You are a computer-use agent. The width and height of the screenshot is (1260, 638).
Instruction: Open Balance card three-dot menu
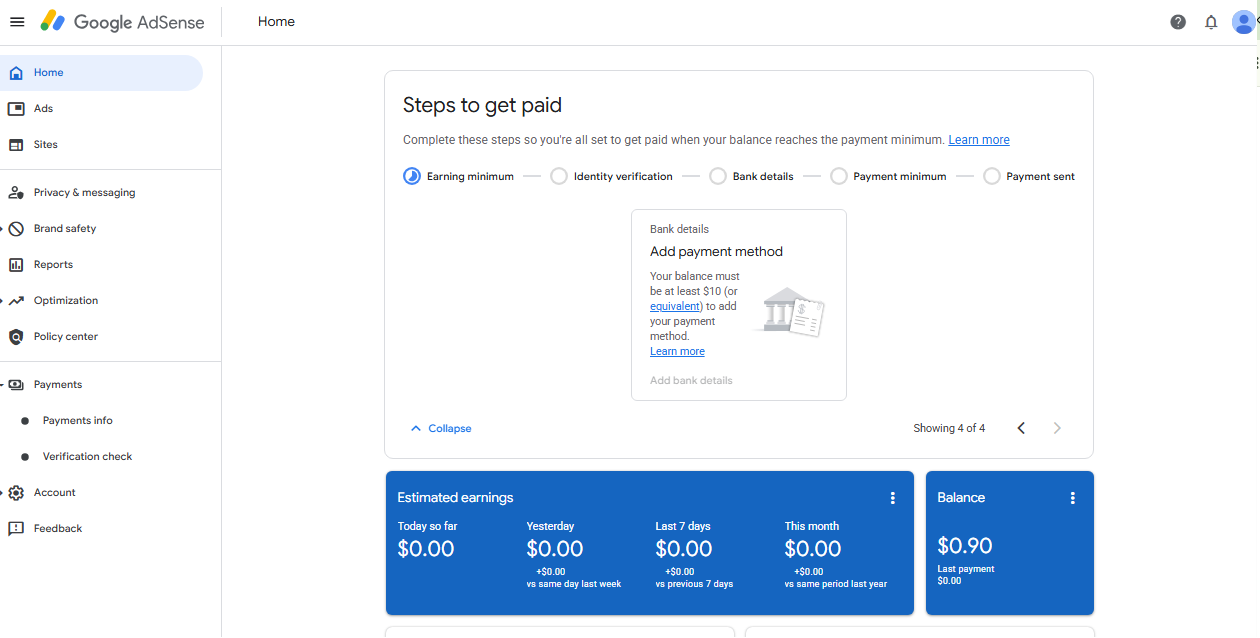tap(1073, 498)
